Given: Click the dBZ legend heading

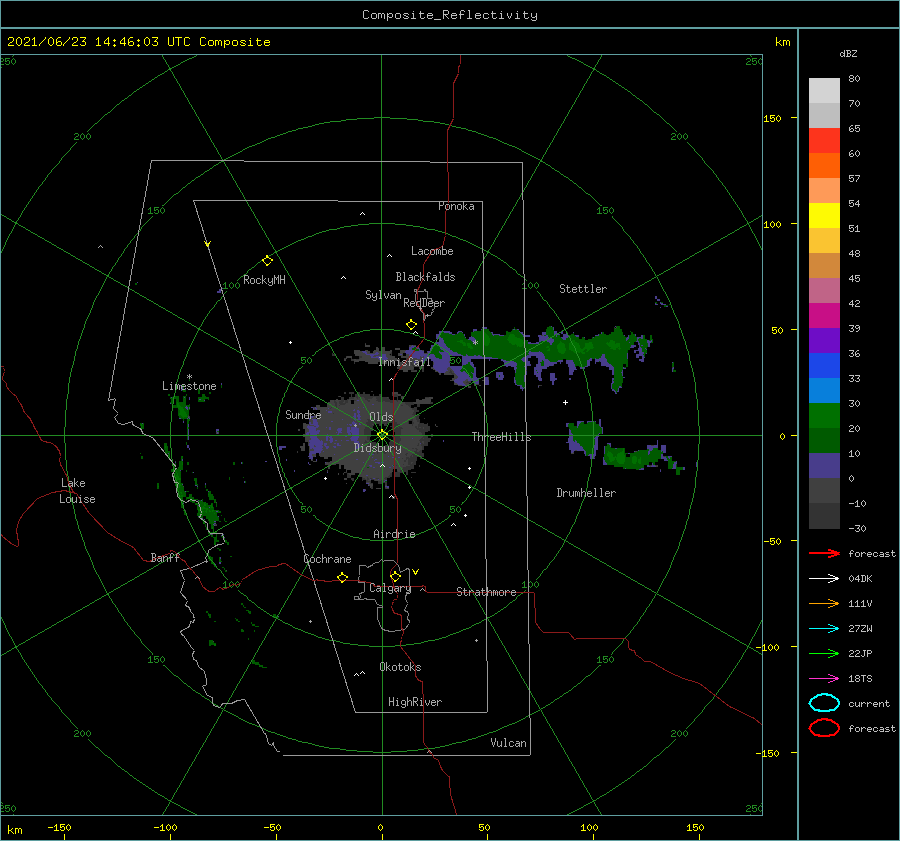Looking at the screenshot, I should [848, 53].
